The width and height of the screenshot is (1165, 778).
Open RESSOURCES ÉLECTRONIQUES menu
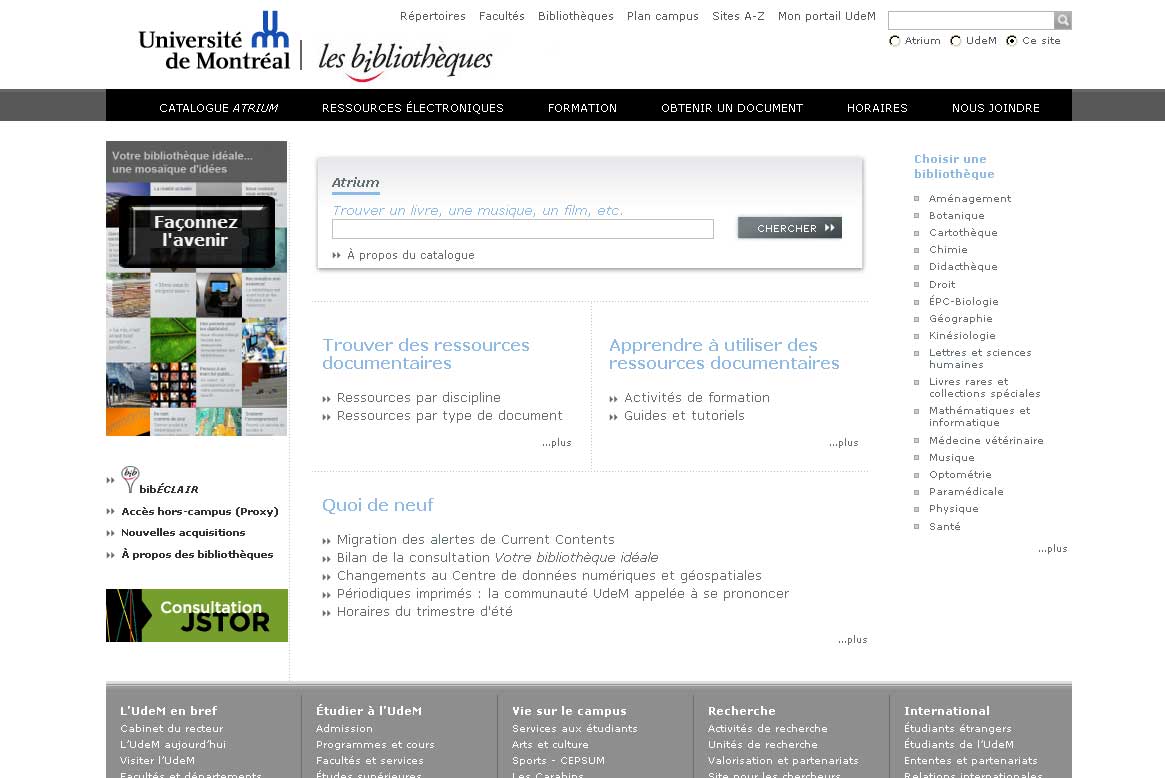(412, 108)
